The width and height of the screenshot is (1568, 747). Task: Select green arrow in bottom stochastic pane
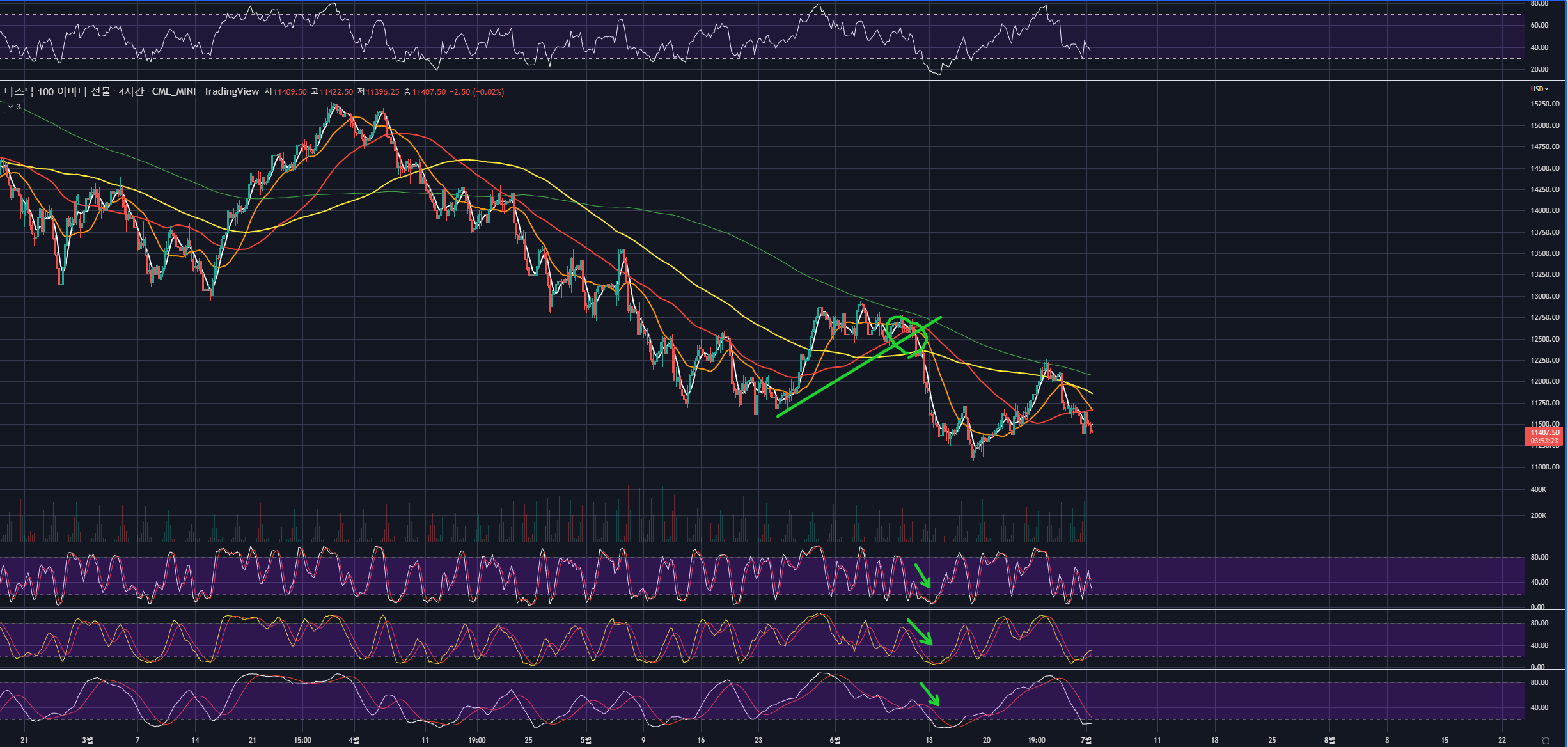929,694
